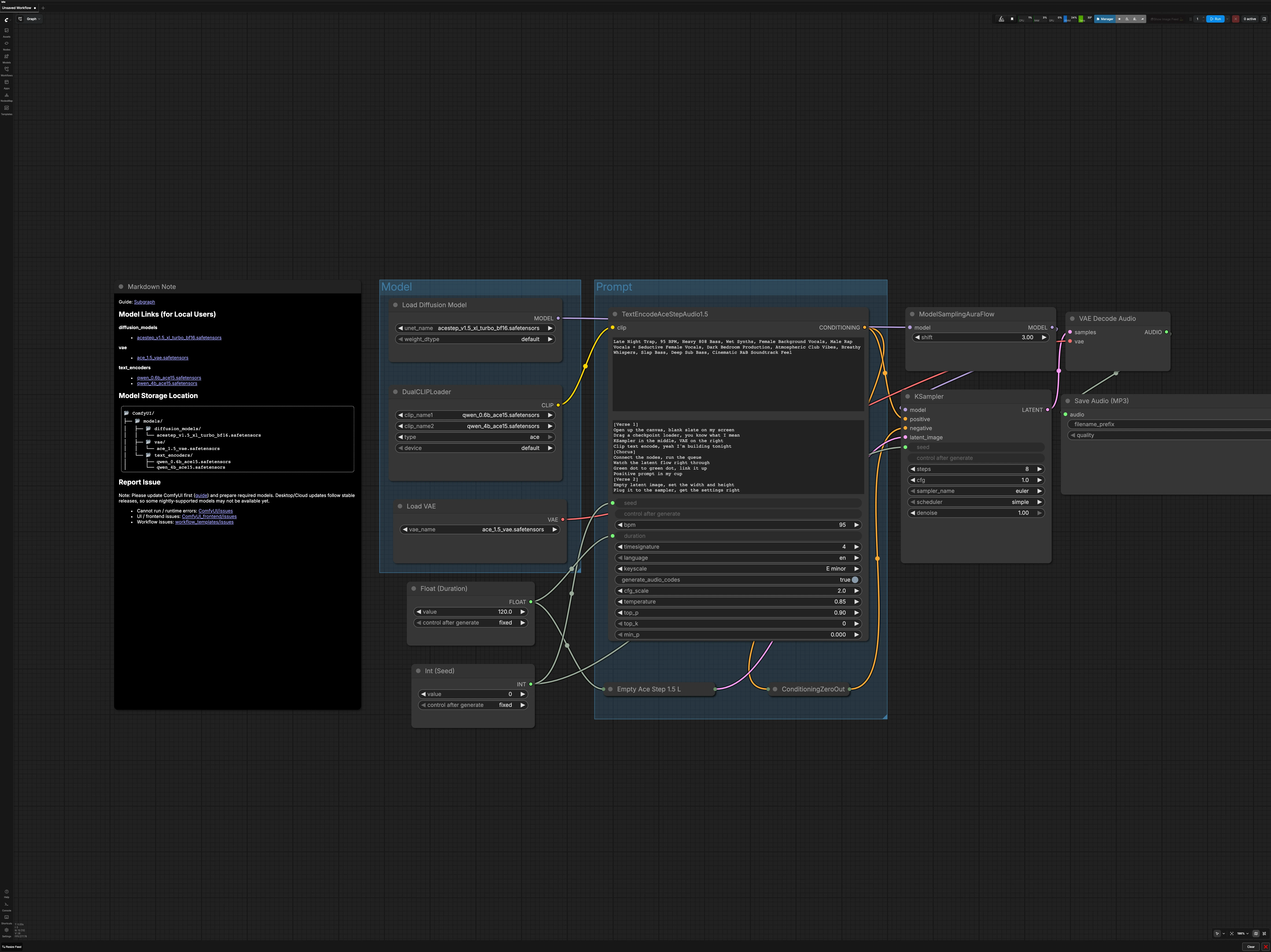Toggle collapse dot on DualCLIPLoader node

click(395, 392)
